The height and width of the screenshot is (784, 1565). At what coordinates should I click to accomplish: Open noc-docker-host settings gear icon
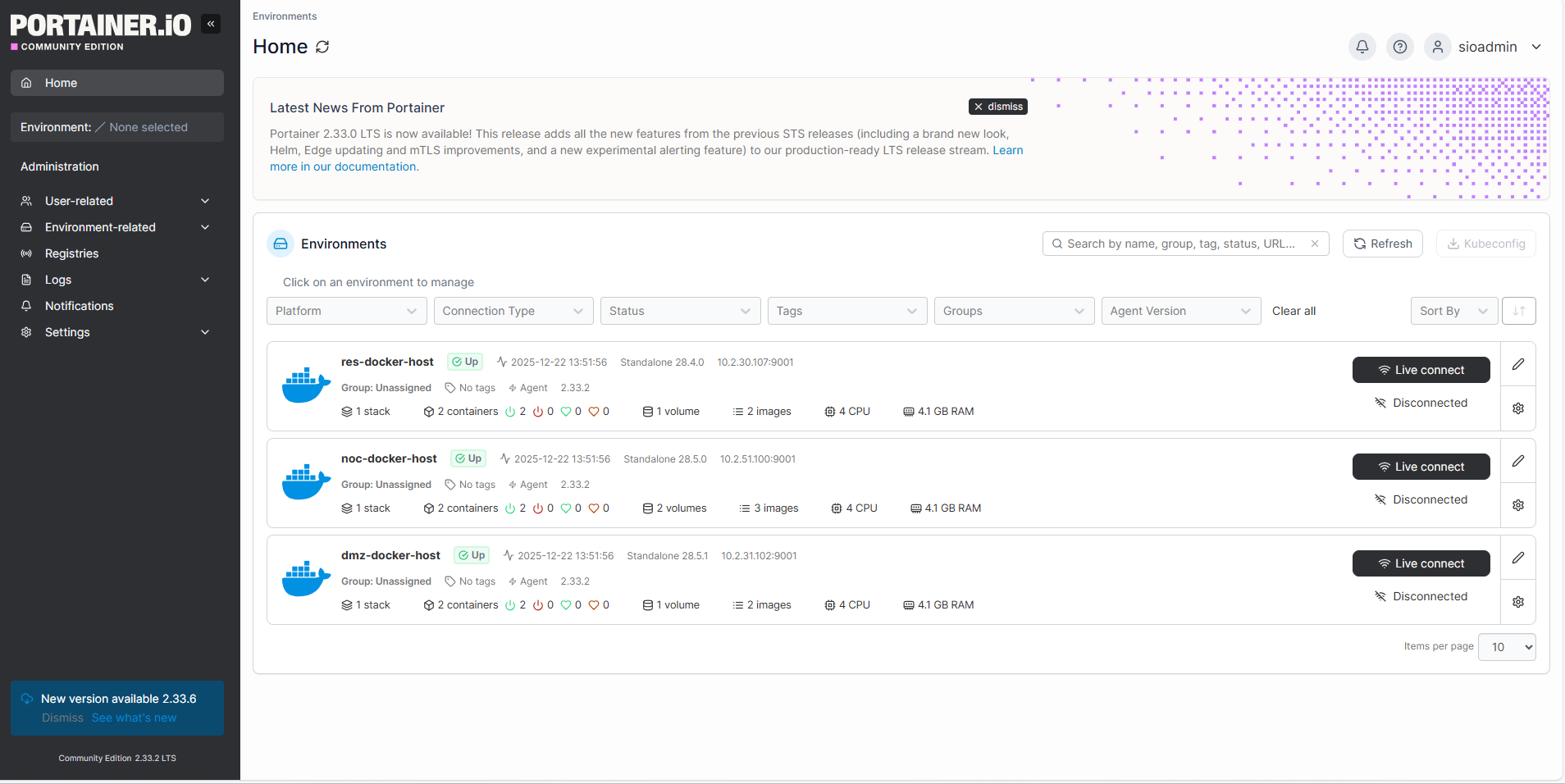click(1518, 505)
